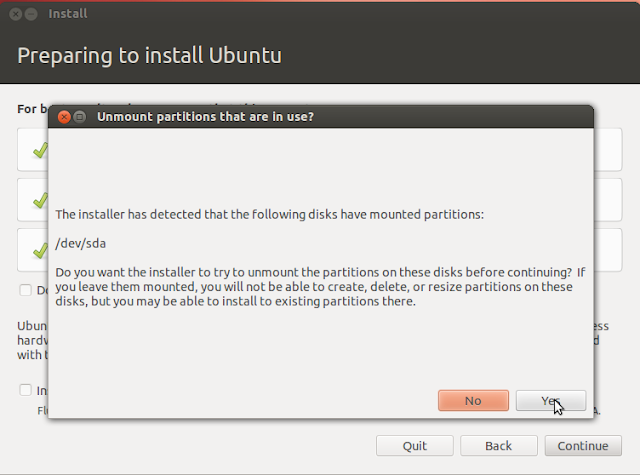This screenshot has width=640, height=475.
Task: Click the 'Install' window title text
Action: click(68, 14)
